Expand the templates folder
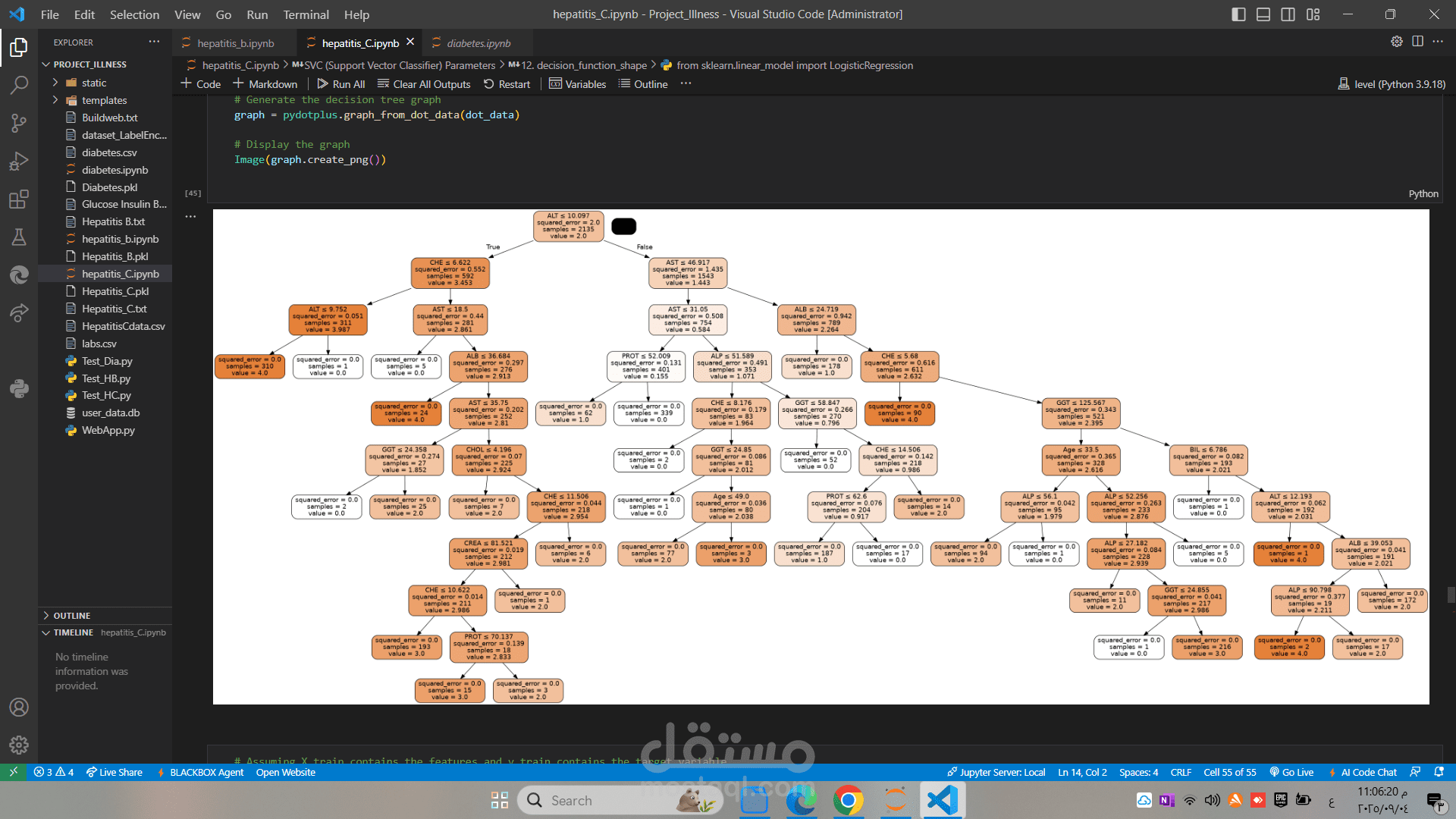1456x819 pixels. pos(104,100)
